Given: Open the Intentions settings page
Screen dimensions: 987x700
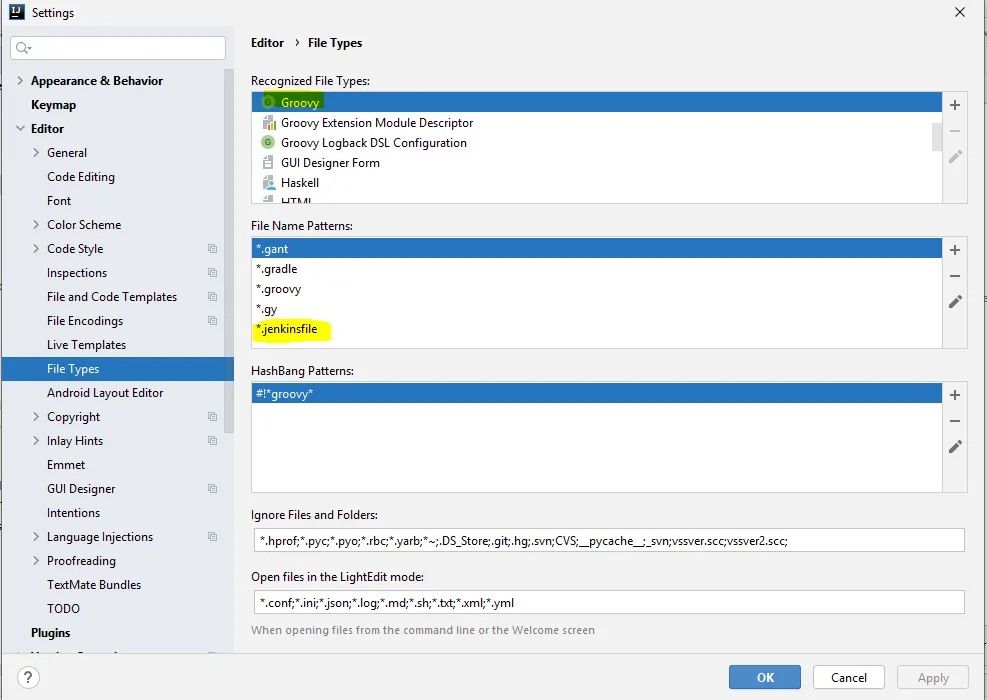Looking at the screenshot, I should [x=74, y=512].
